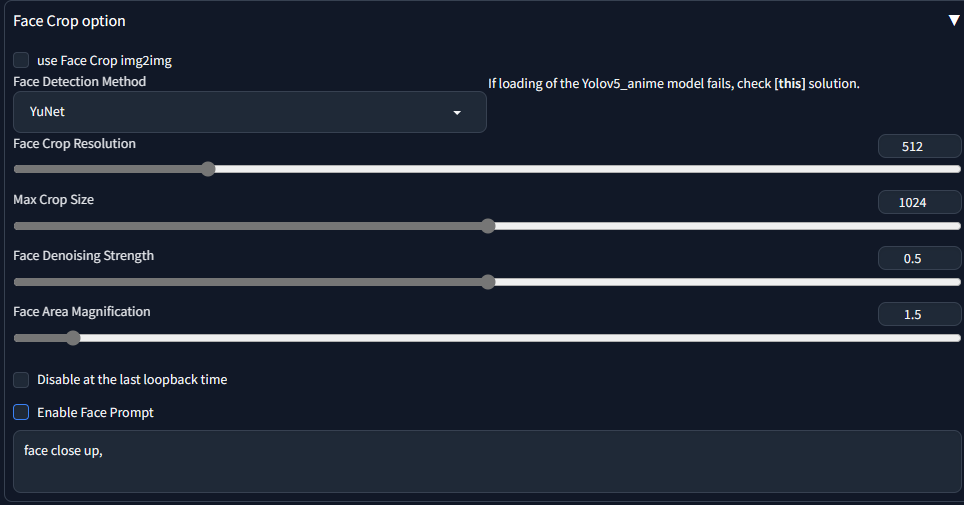Image resolution: width=964 pixels, height=505 pixels.
Task: Click the Face Area Magnification value box
Action: tap(919, 314)
